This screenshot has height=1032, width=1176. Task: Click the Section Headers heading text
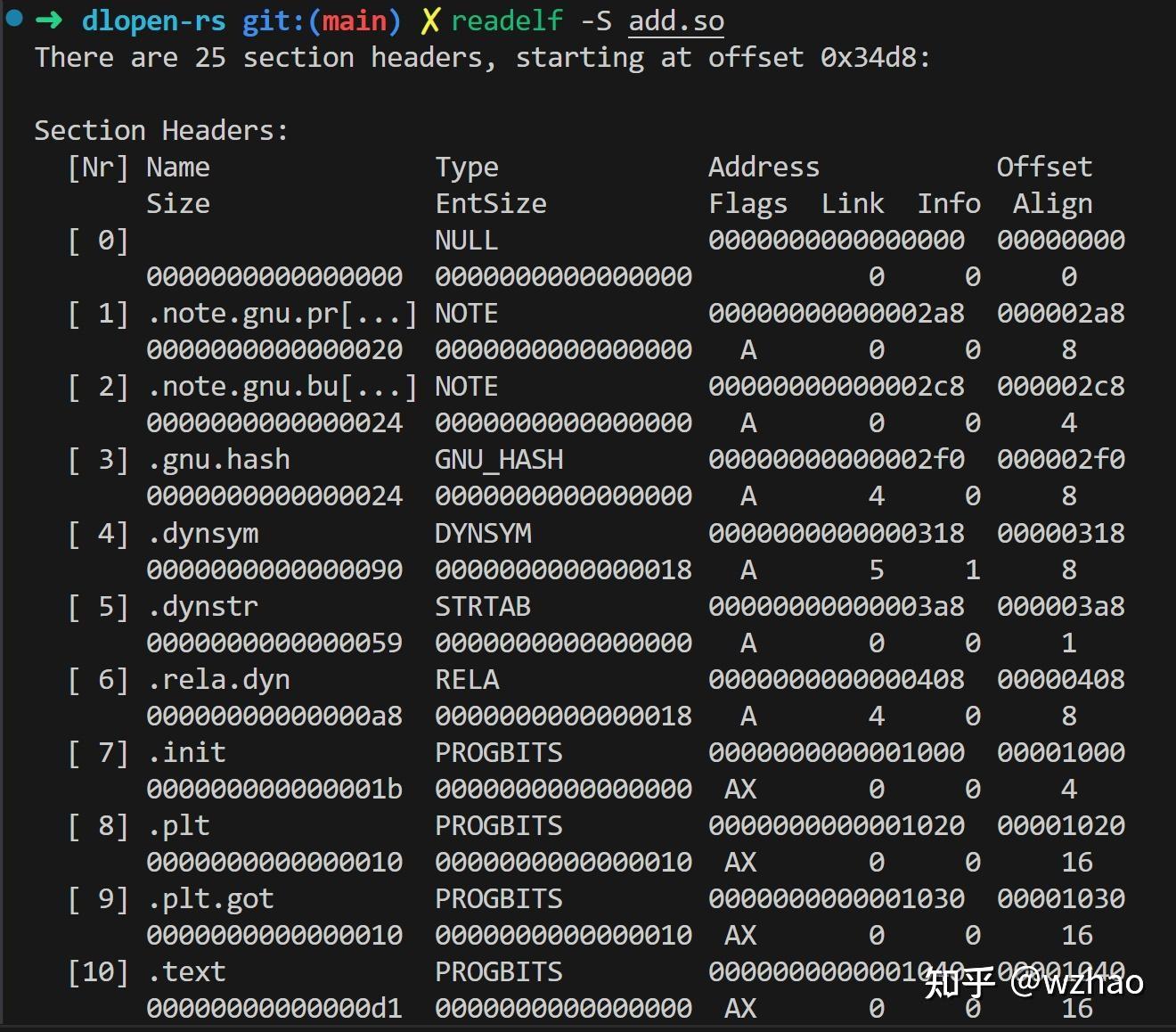point(161,131)
